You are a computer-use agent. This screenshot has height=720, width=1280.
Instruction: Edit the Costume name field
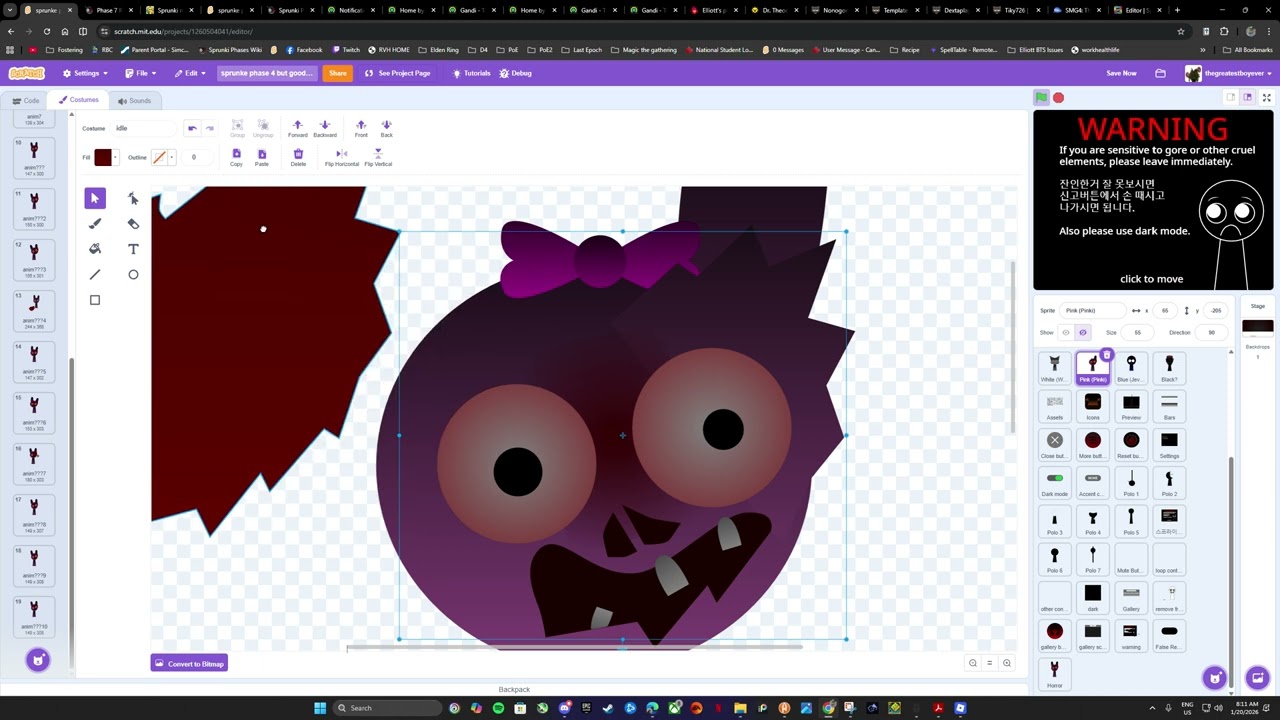click(145, 128)
